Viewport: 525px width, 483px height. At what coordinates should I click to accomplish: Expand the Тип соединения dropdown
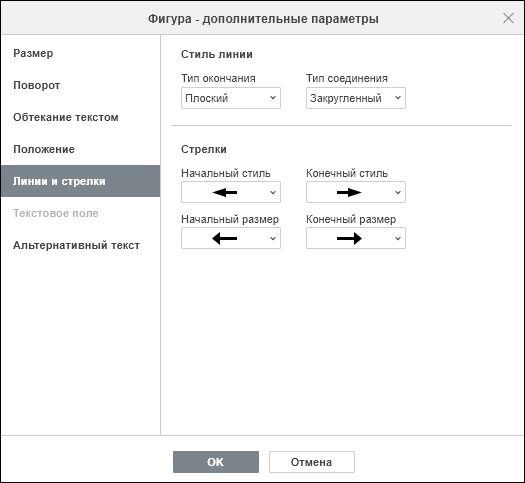click(x=356, y=98)
